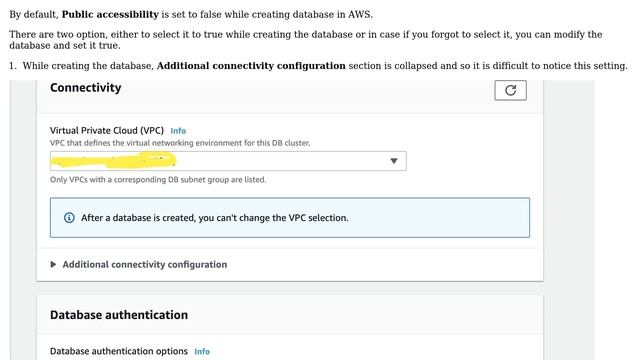This screenshot has height=360, width=640.
Task: Click bold 'Additional connectivity configuration' in step 1
Action: (251, 66)
